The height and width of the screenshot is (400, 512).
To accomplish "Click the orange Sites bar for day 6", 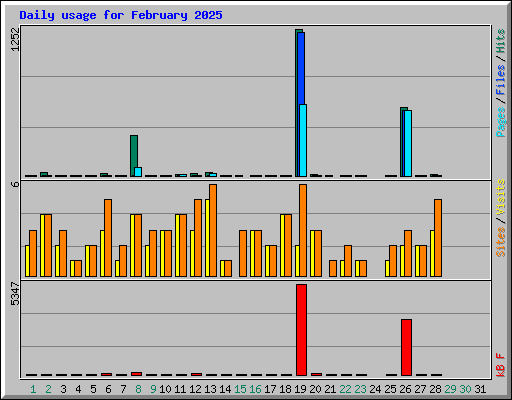I will point(108,238).
